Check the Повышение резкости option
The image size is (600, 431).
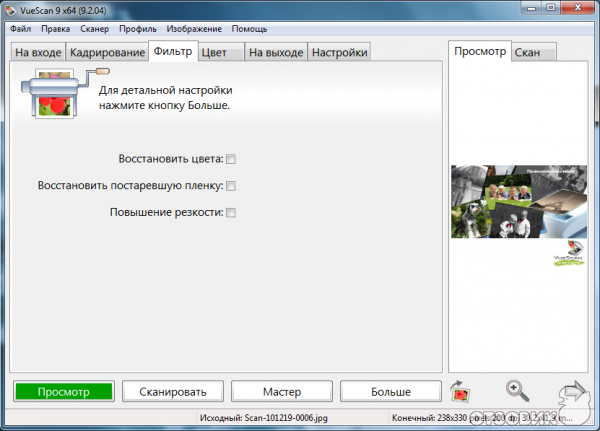(x=231, y=212)
